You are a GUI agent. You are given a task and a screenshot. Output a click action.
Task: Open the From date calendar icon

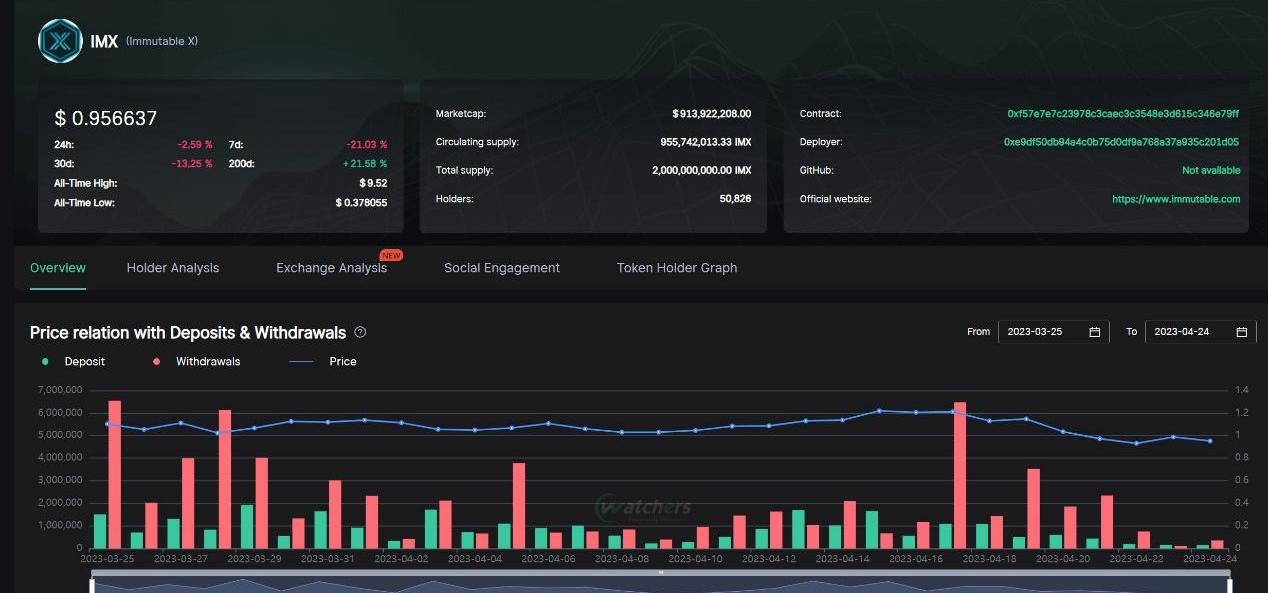click(1095, 332)
